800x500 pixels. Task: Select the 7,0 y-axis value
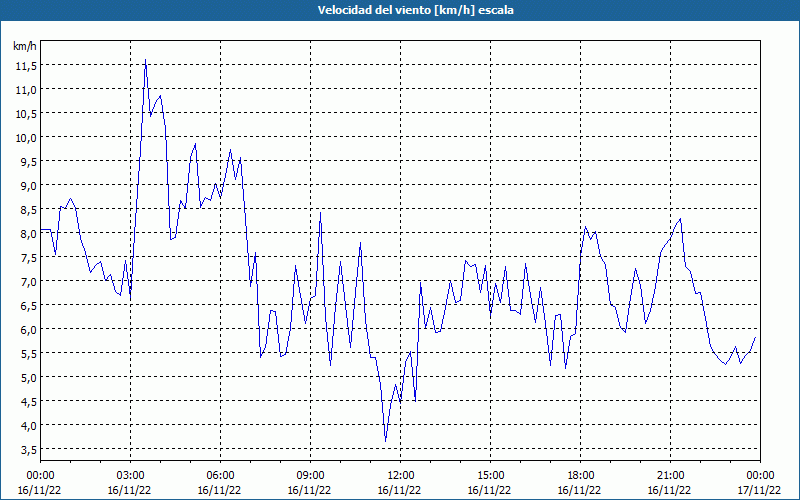click(28, 281)
